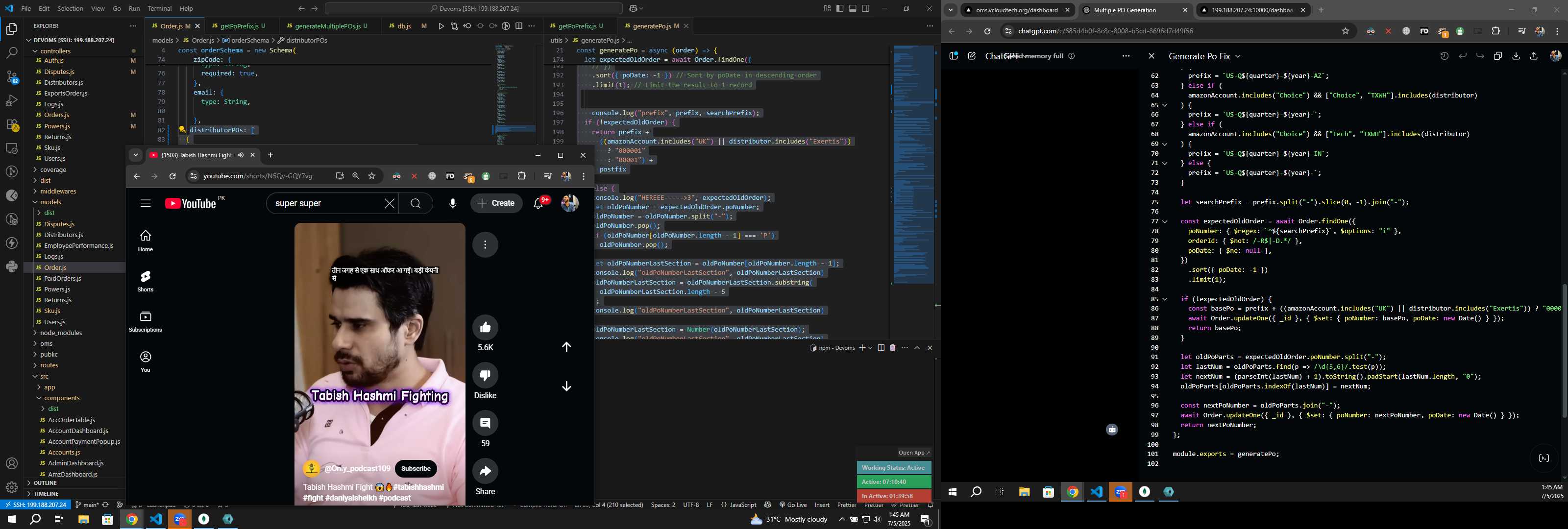The image size is (1568, 529).
Task: Open the three-dot options on the YouTube short
Action: tap(485, 245)
